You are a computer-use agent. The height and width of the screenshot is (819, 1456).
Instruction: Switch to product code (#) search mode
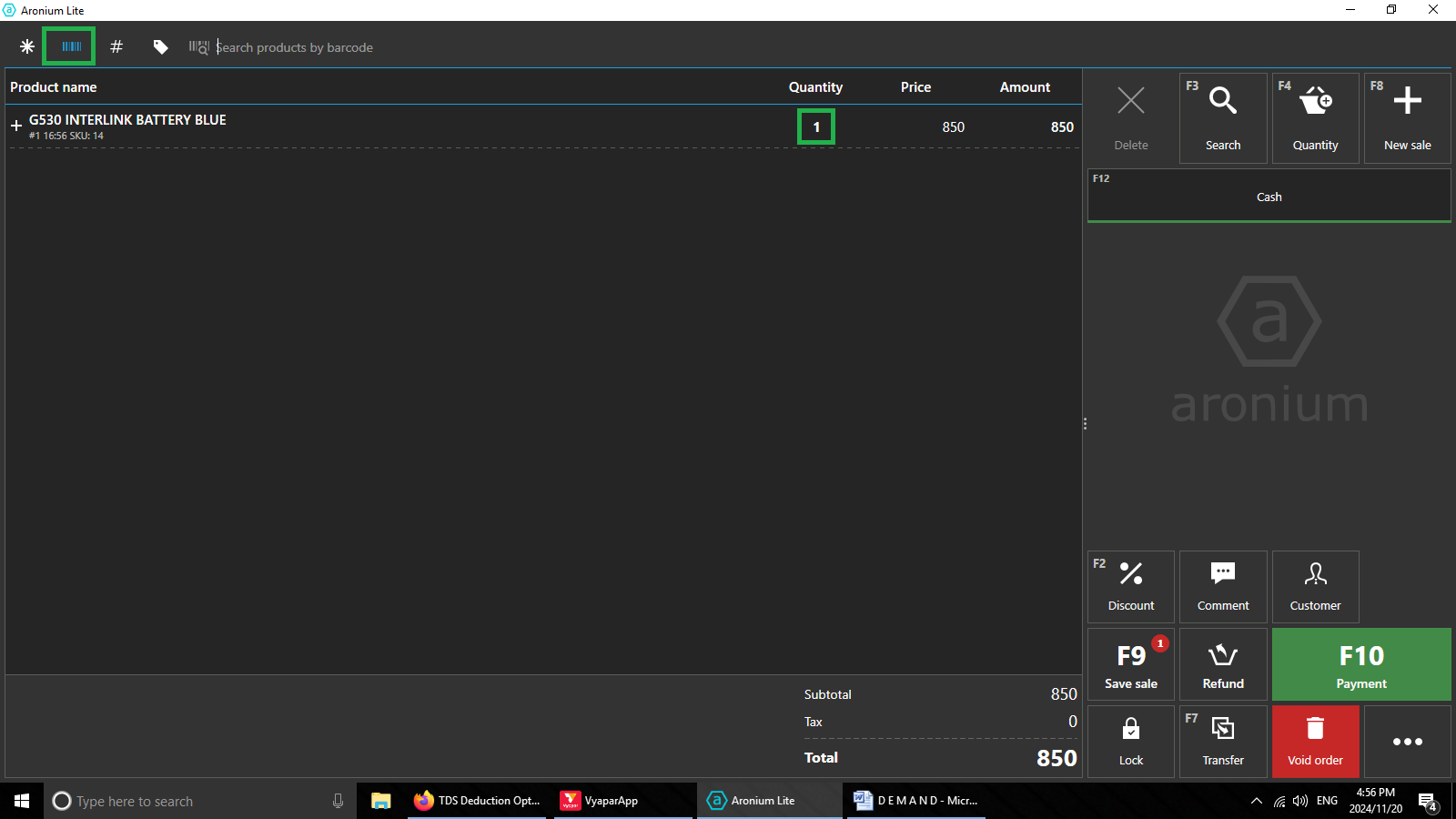116,46
